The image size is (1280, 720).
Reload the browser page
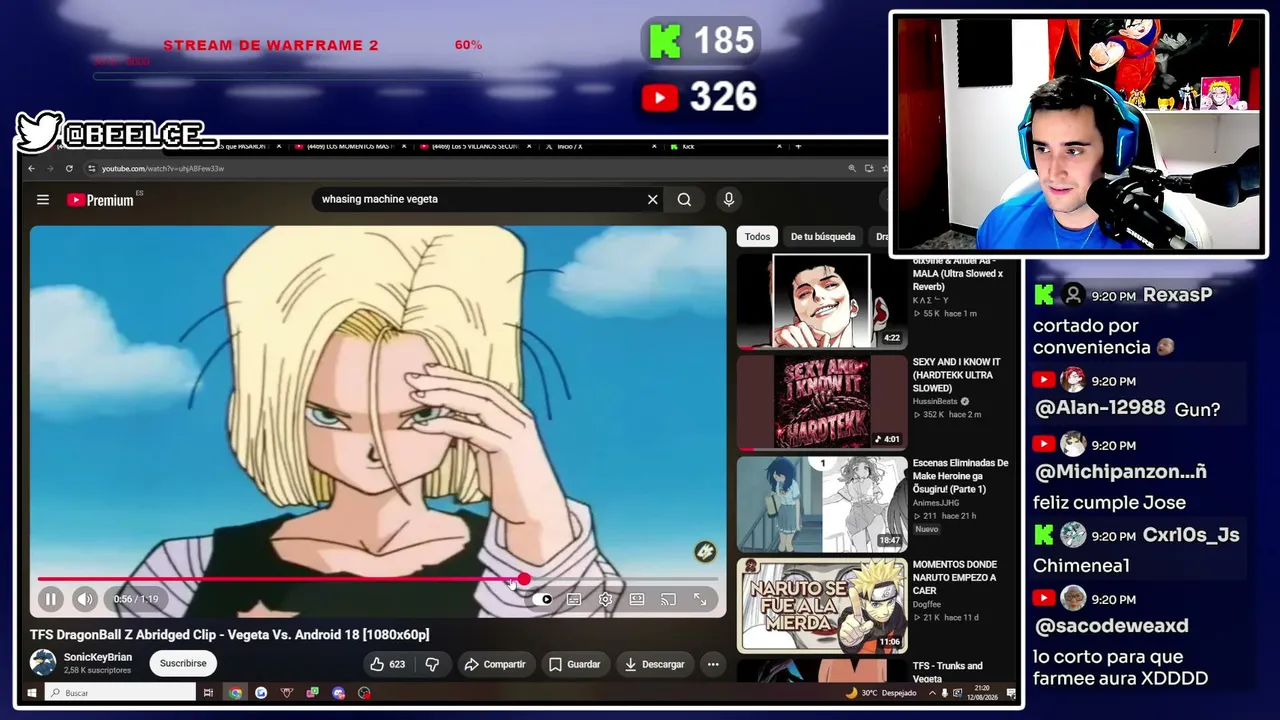coord(69,168)
